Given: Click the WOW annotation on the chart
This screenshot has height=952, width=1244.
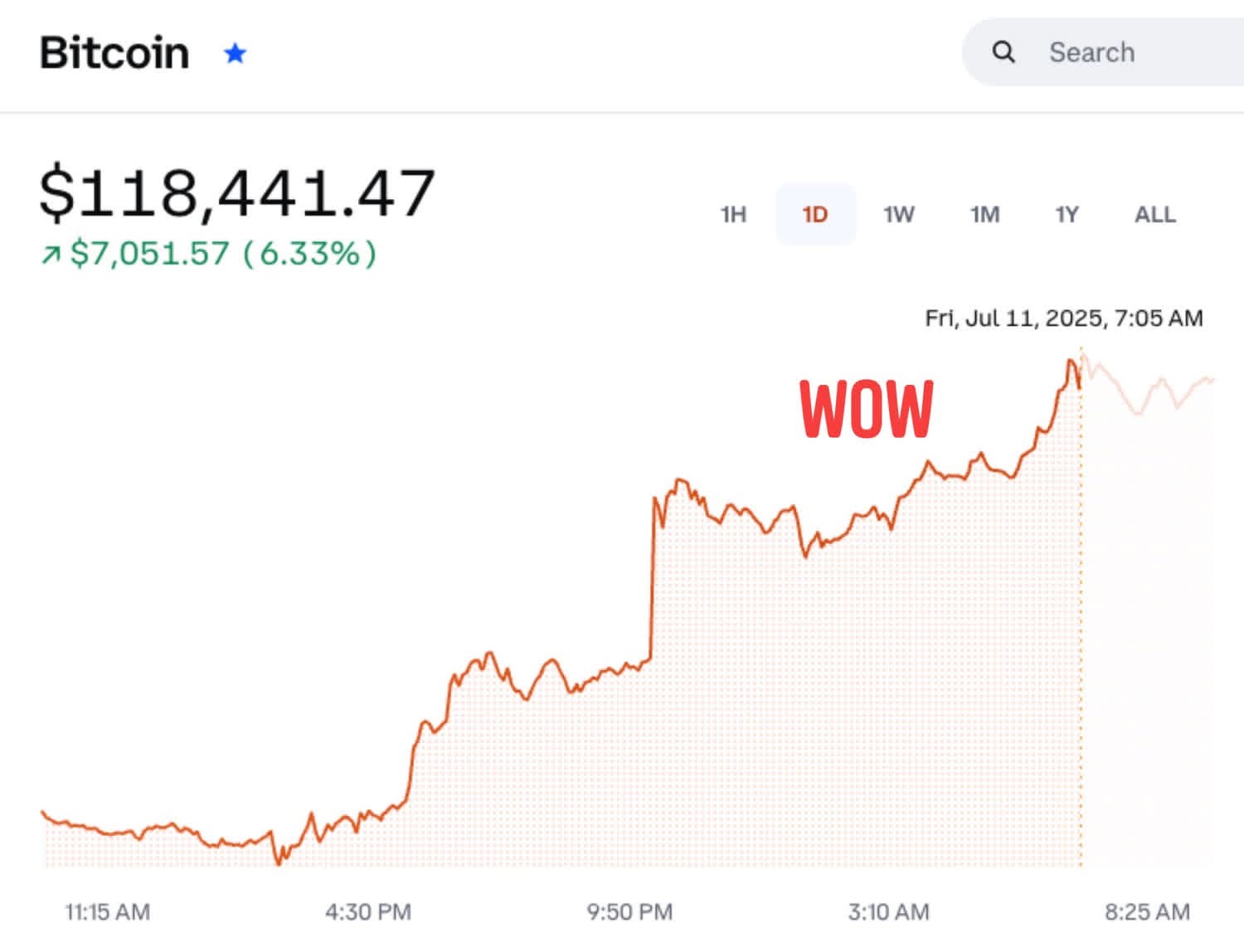Looking at the screenshot, I should click(x=866, y=410).
